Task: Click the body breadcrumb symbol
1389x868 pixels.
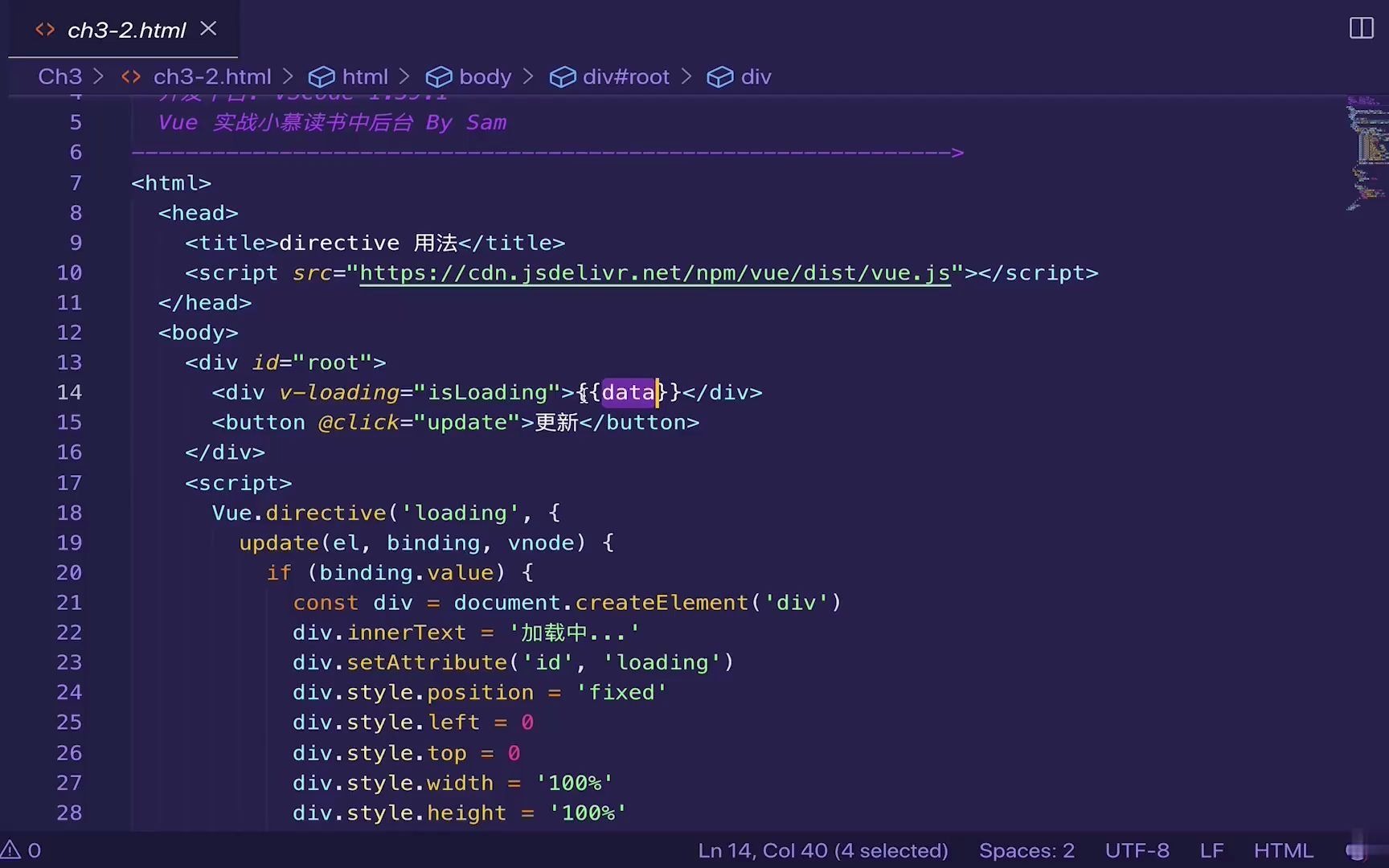Action: click(x=485, y=76)
